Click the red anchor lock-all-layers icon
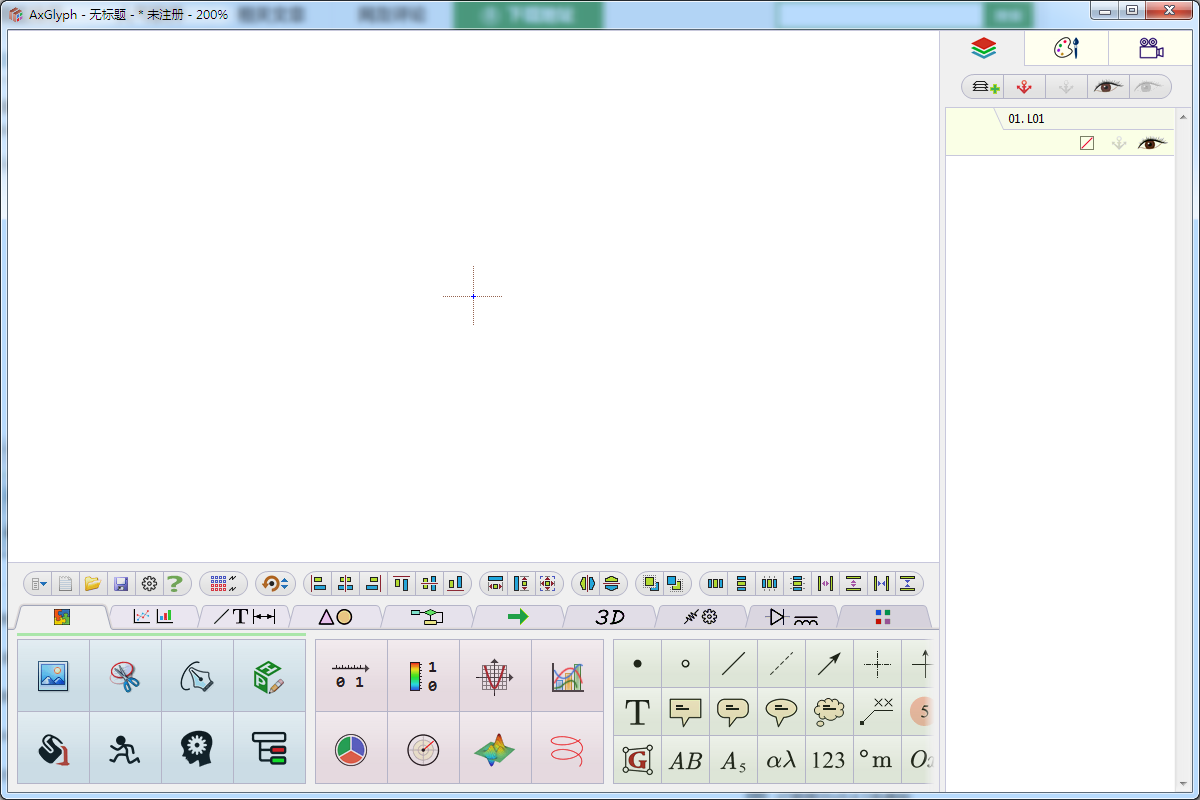Image resolution: width=1200 pixels, height=800 pixels. (x=1024, y=87)
